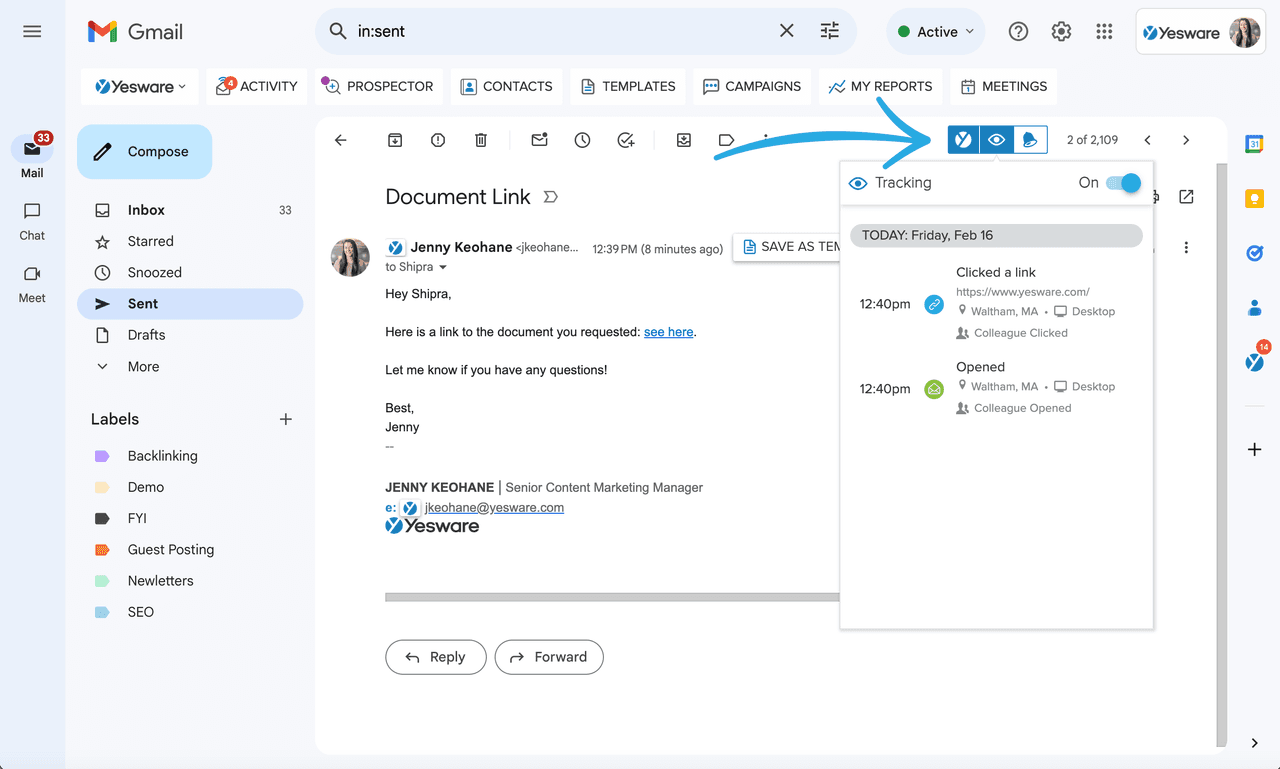
Task: Toggle importance marker next to Document Link
Action: click(x=550, y=197)
